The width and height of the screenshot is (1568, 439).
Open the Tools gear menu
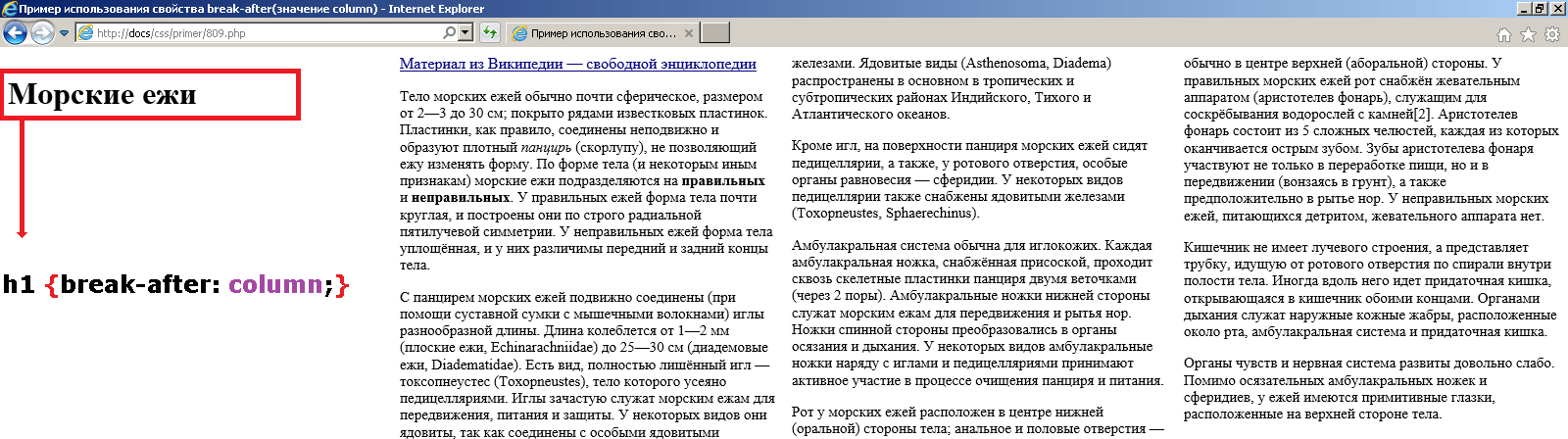[1551, 34]
